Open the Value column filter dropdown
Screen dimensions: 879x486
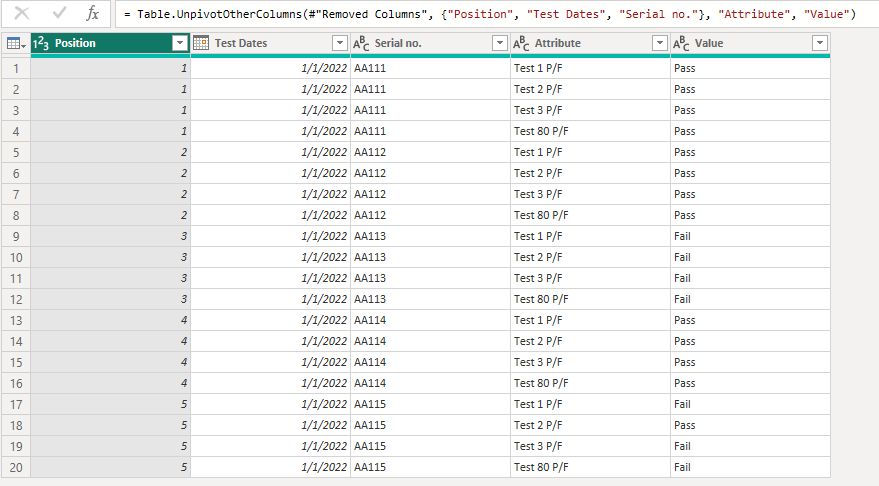(x=820, y=43)
